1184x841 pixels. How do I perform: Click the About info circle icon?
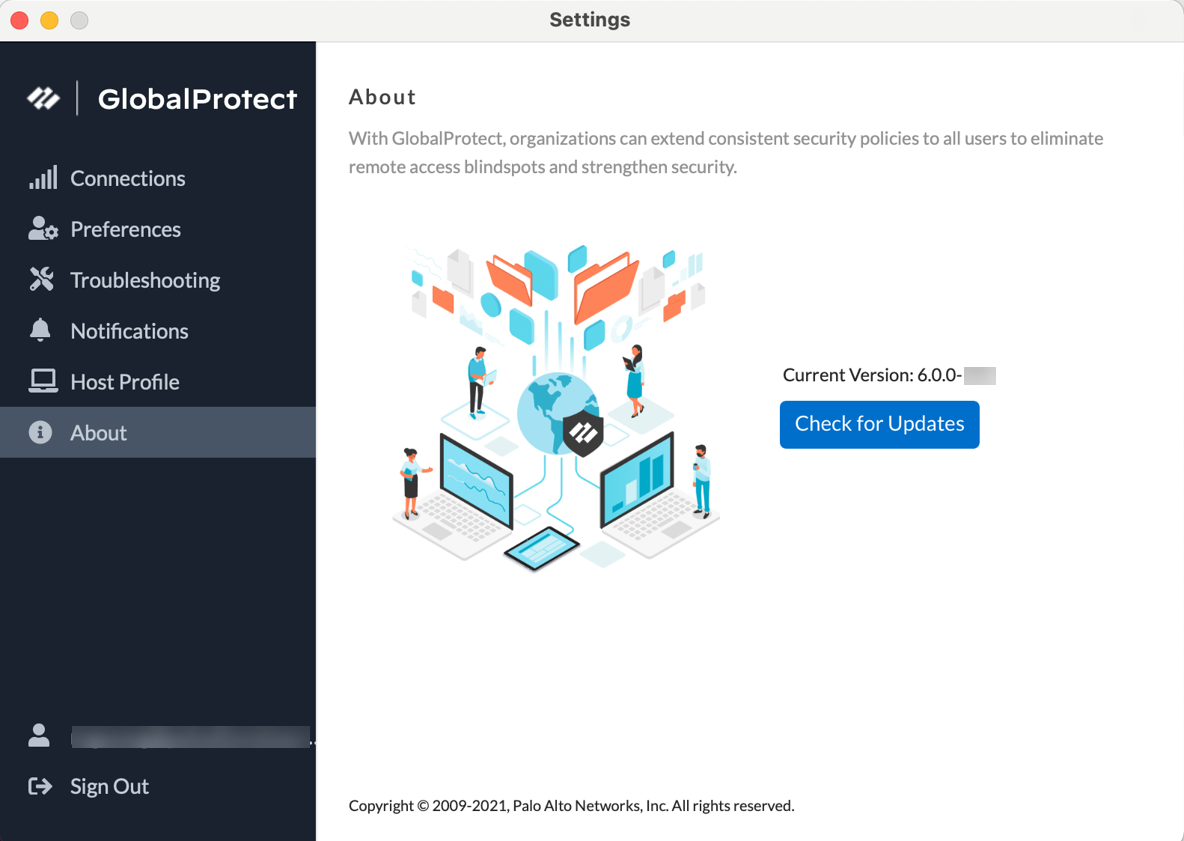pyautogui.click(x=40, y=432)
